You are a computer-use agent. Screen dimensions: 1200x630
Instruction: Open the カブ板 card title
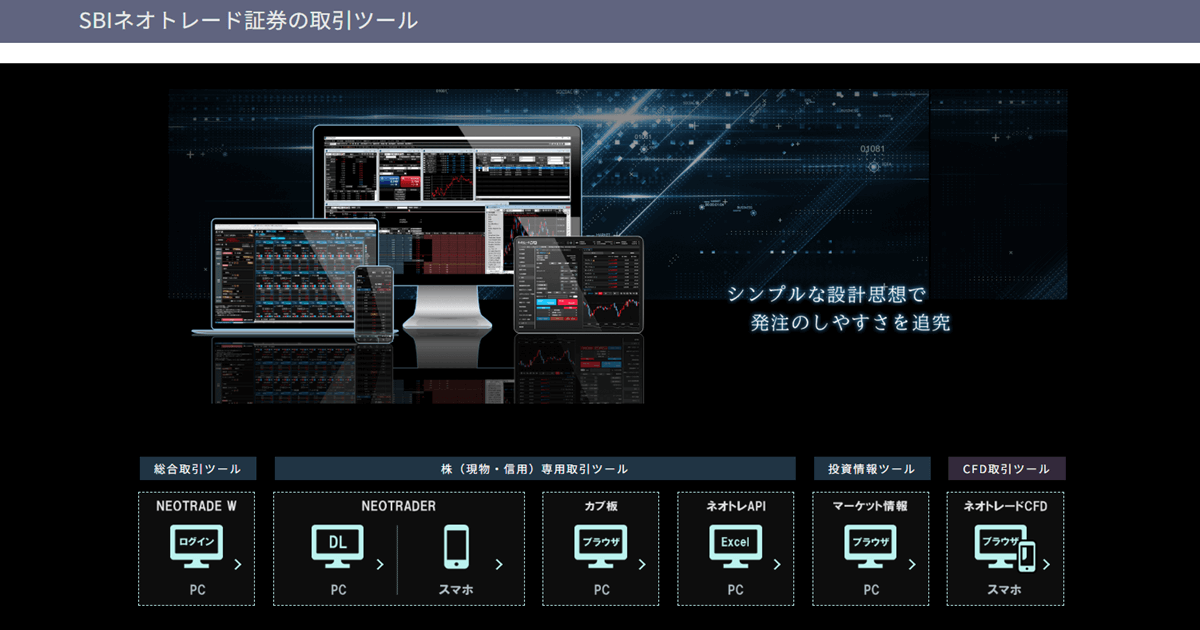601,506
